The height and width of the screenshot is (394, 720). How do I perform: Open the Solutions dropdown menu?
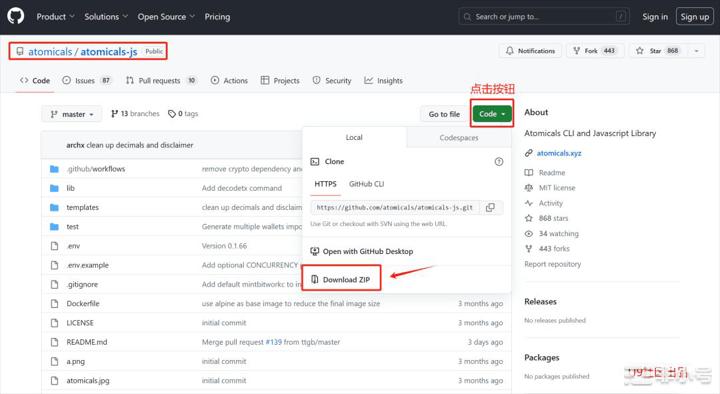pos(106,17)
